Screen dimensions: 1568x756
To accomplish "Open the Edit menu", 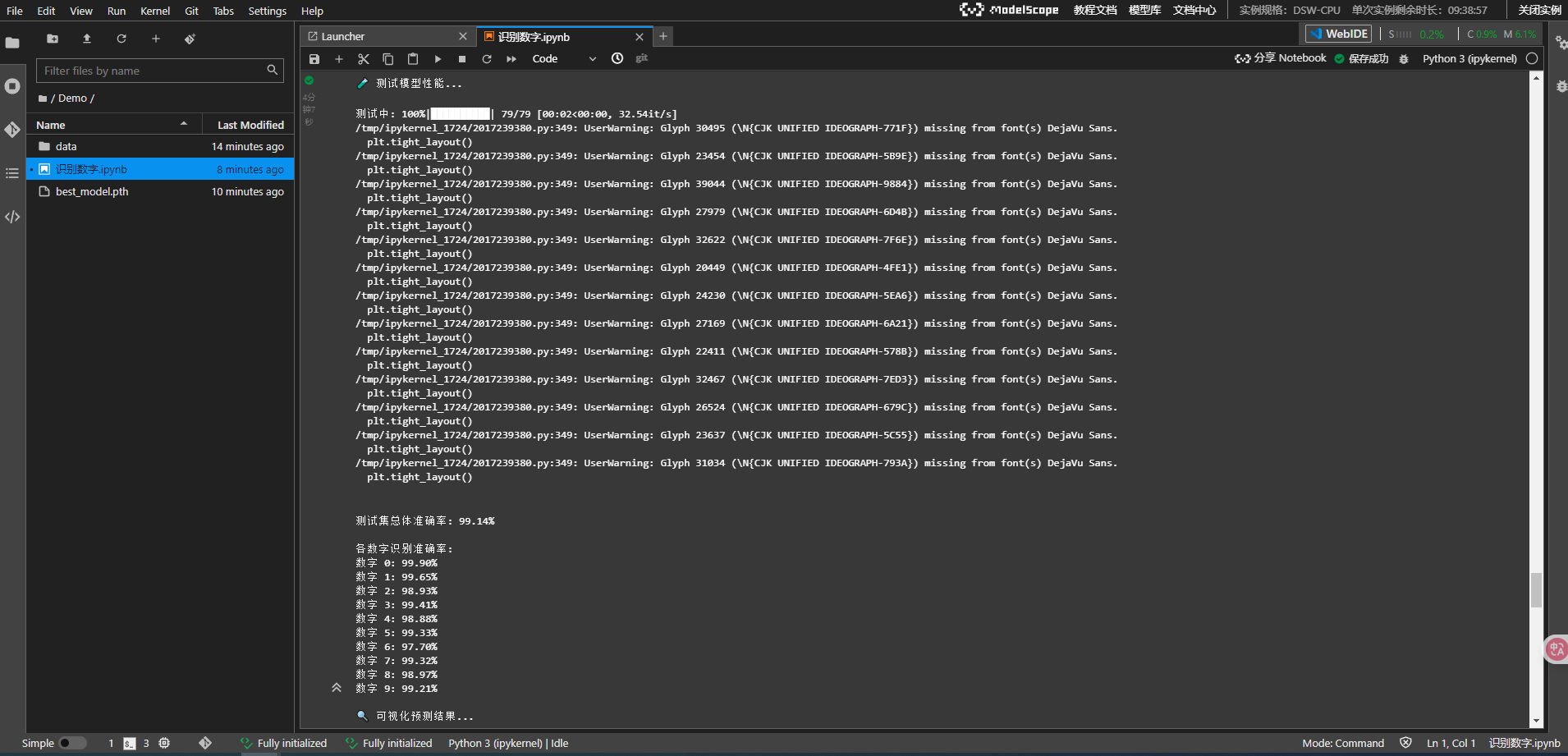I will [46, 11].
